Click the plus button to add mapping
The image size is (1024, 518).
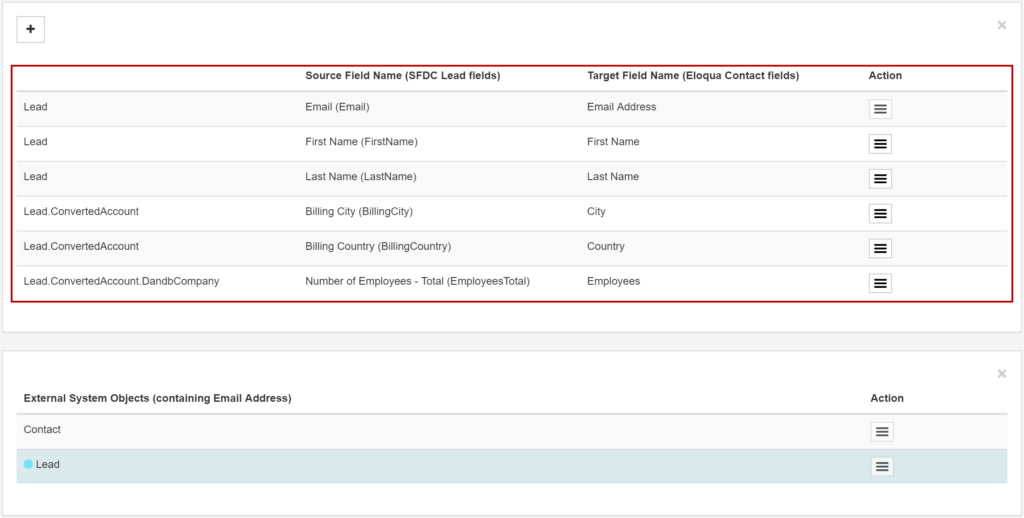point(30,30)
